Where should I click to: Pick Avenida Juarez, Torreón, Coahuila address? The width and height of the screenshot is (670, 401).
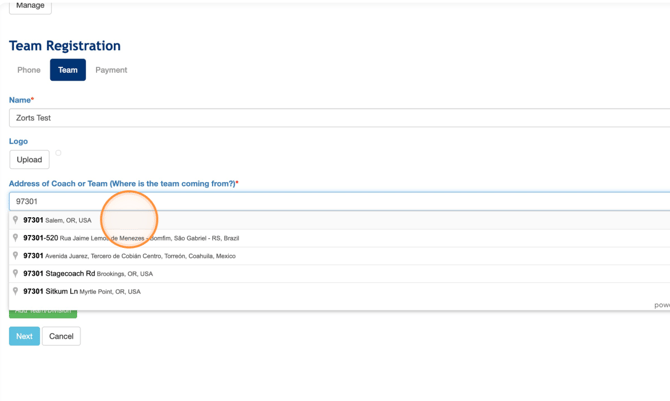point(130,256)
